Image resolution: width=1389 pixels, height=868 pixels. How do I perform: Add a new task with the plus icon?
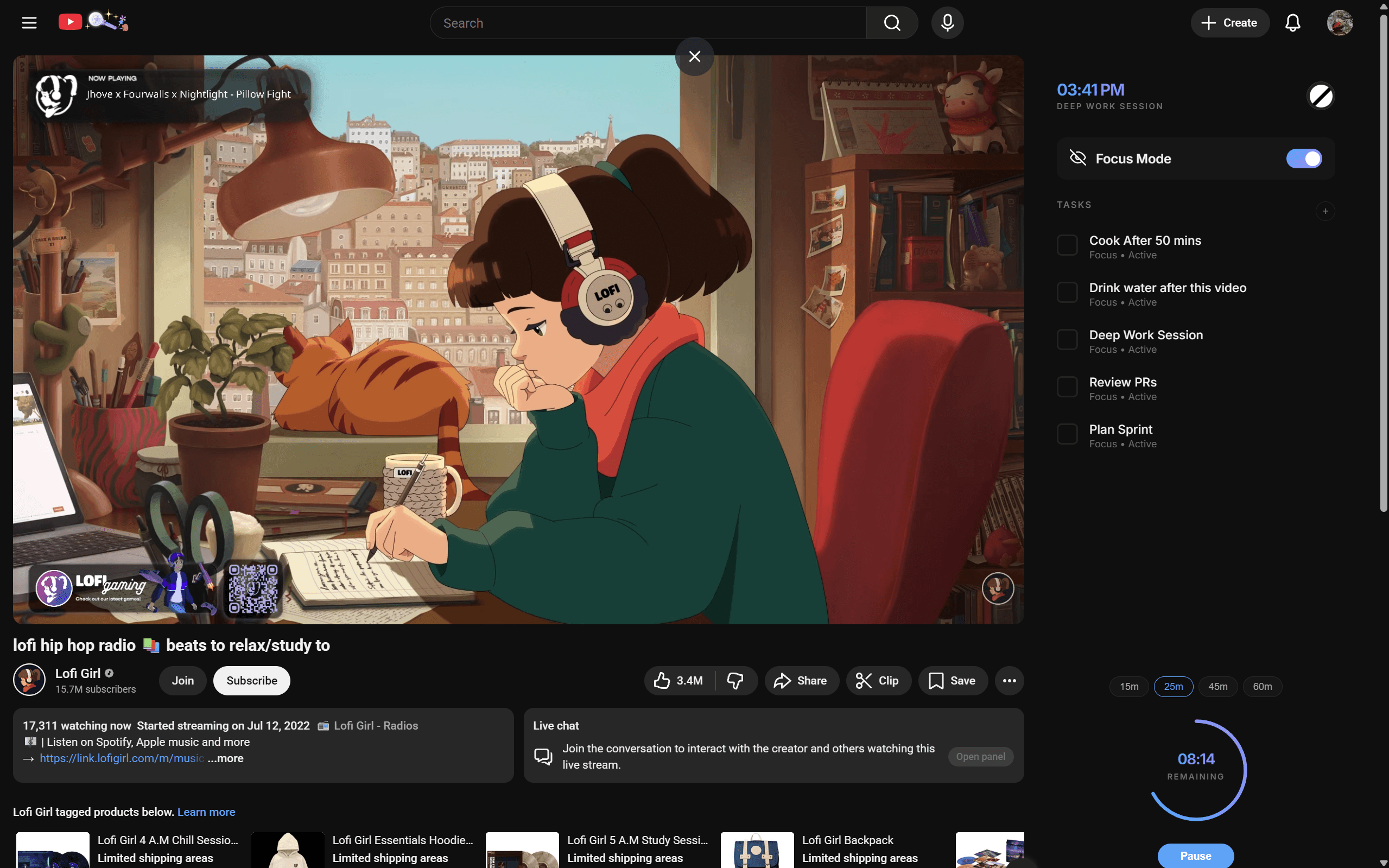click(x=1325, y=211)
